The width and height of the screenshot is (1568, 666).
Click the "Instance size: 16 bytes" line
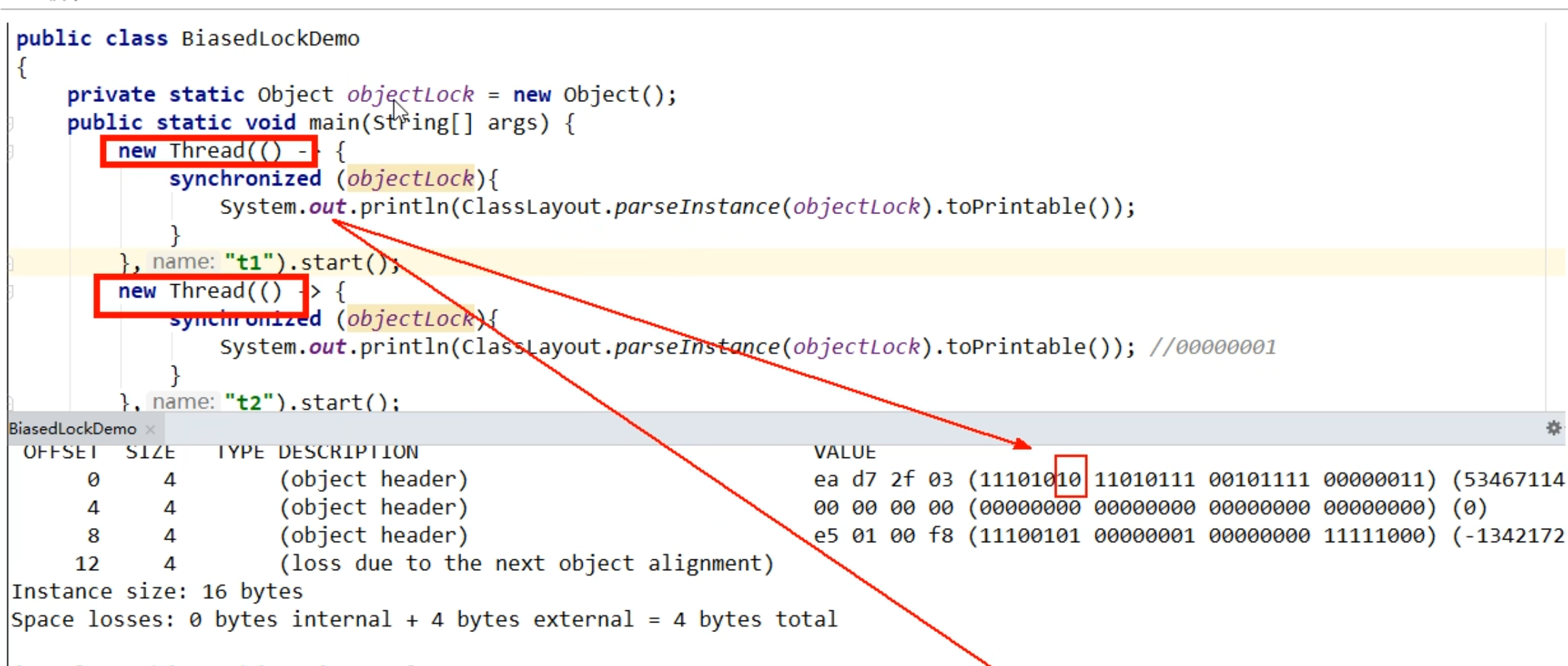pos(157,591)
